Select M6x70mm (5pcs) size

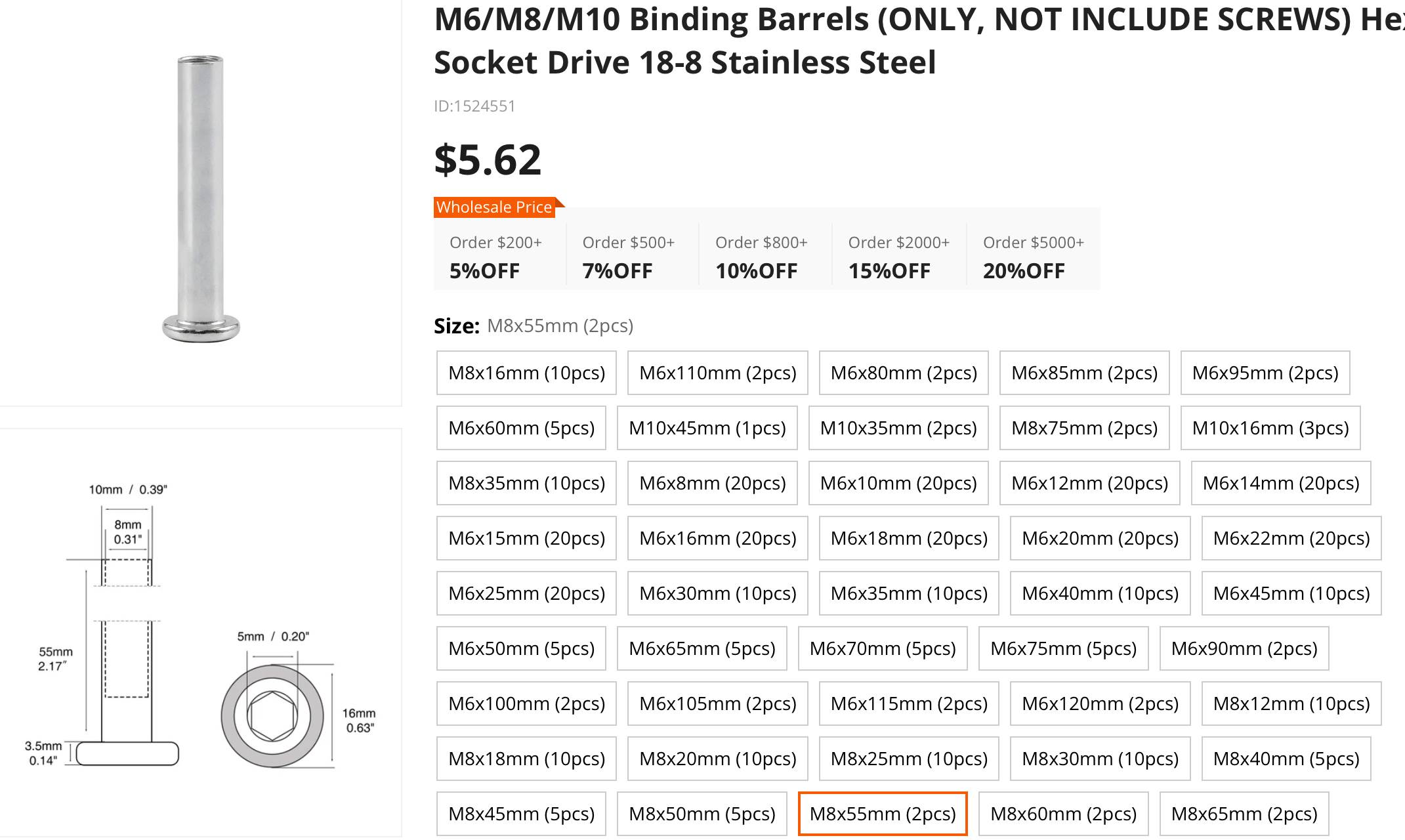(x=882, y=648)
